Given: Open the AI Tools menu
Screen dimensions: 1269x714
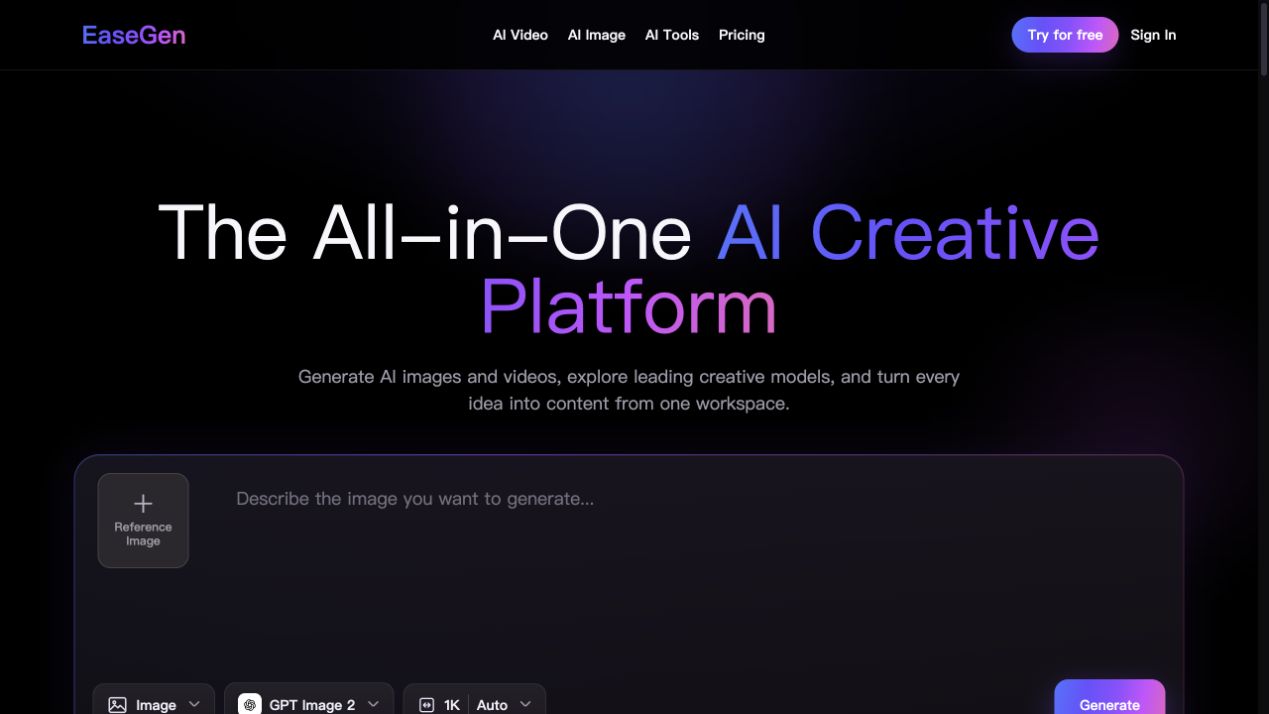Looking at the screenshot, I should (672, 35).
